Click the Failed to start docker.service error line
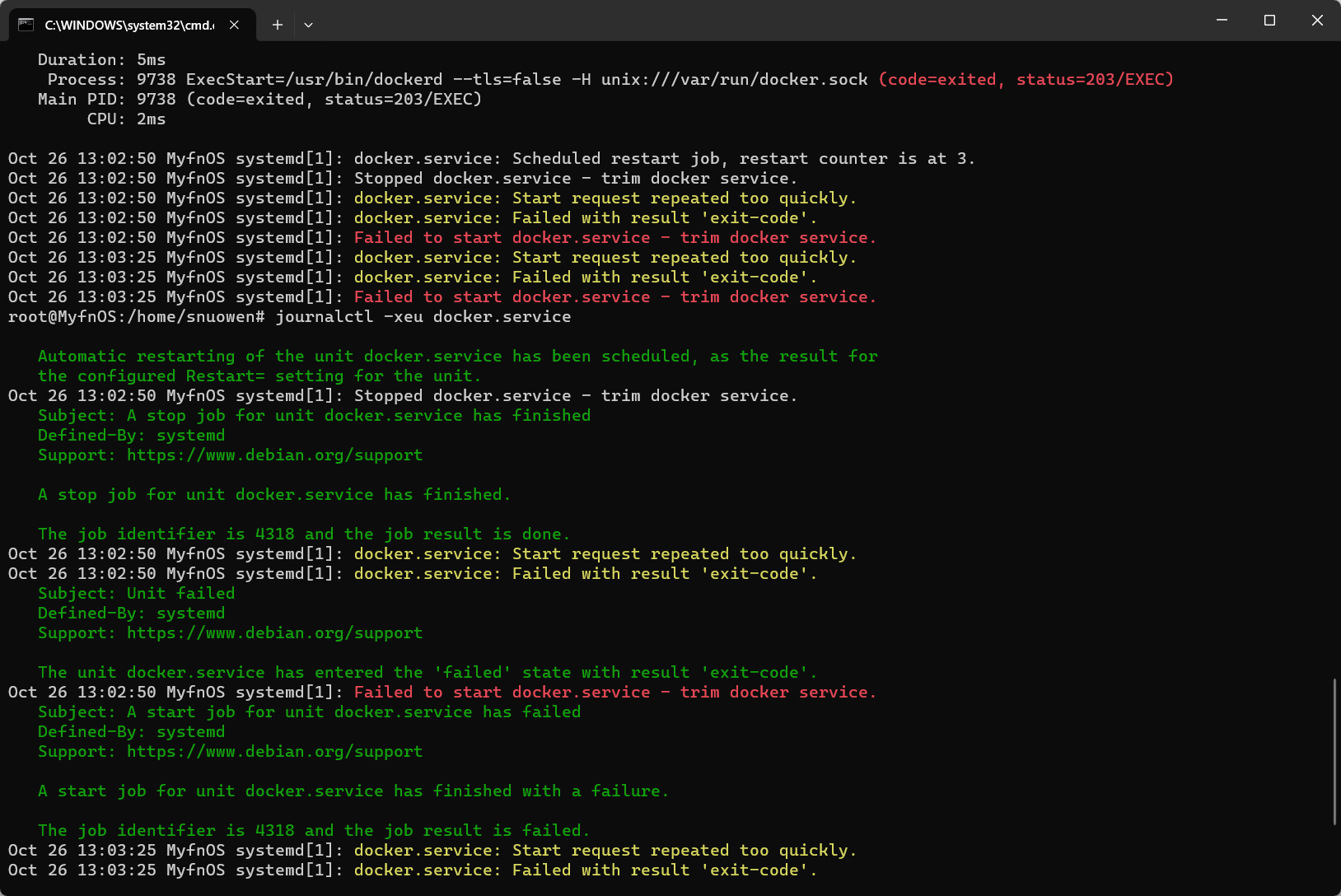Image resolution: width=1341 pixels, height=896 pixels. tap(614, 237)
